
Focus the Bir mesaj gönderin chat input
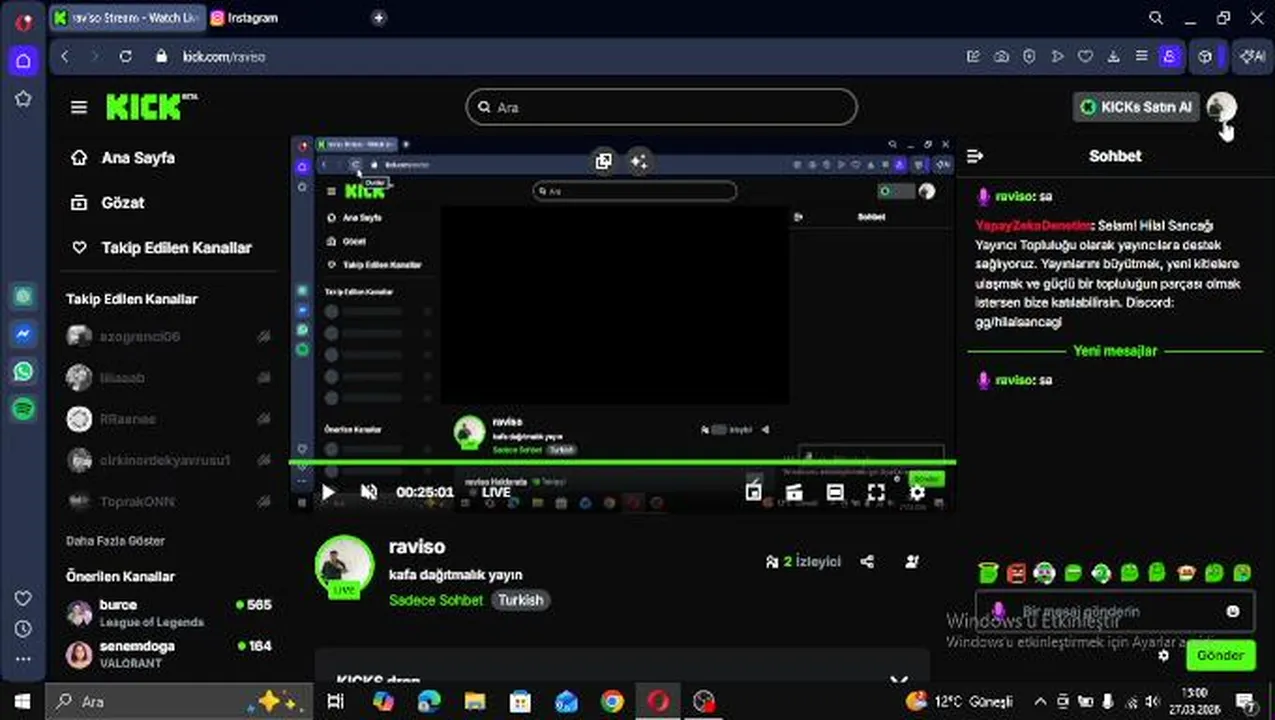1115,611
